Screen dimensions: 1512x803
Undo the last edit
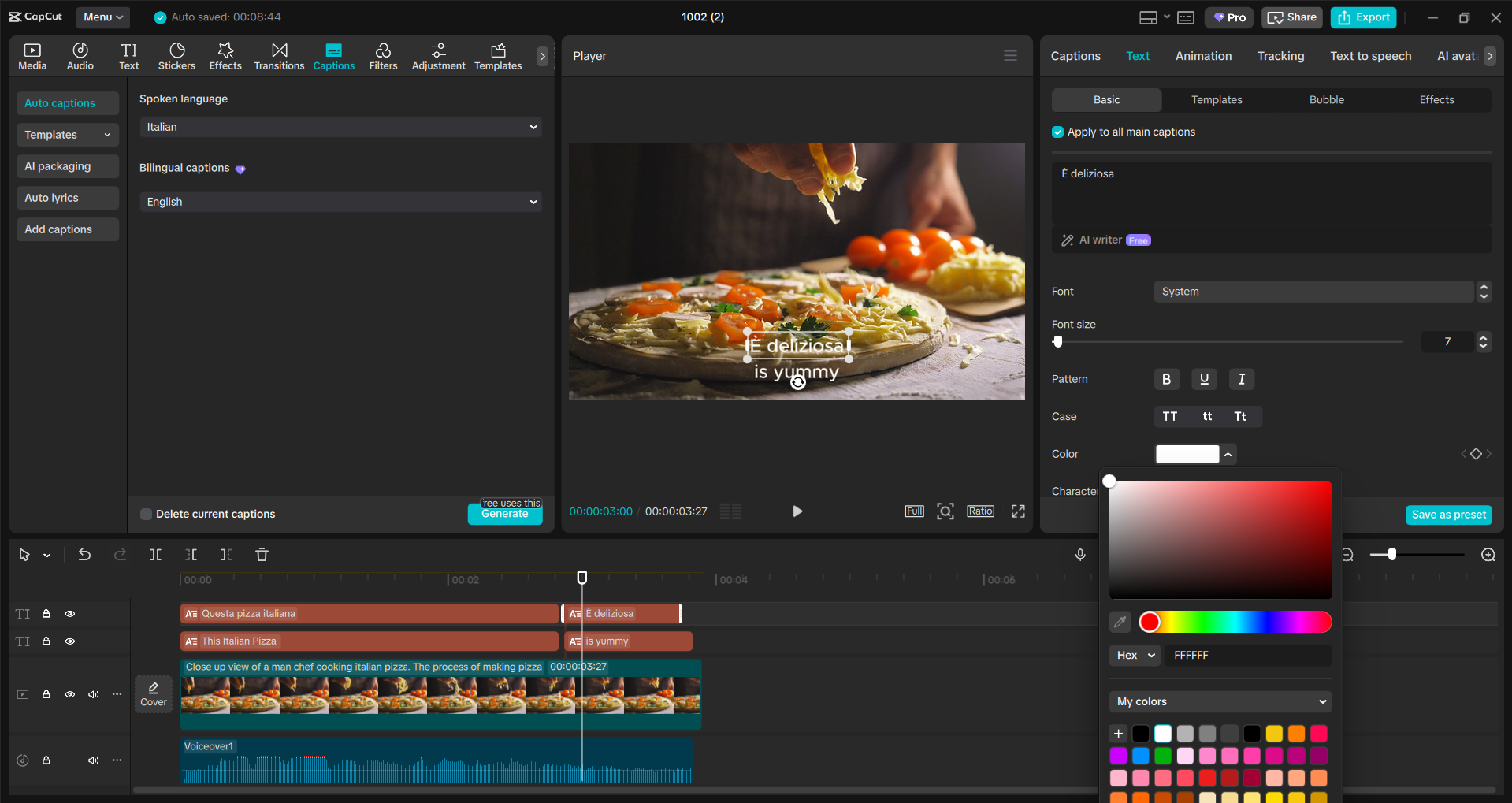(x=84, y=554)
